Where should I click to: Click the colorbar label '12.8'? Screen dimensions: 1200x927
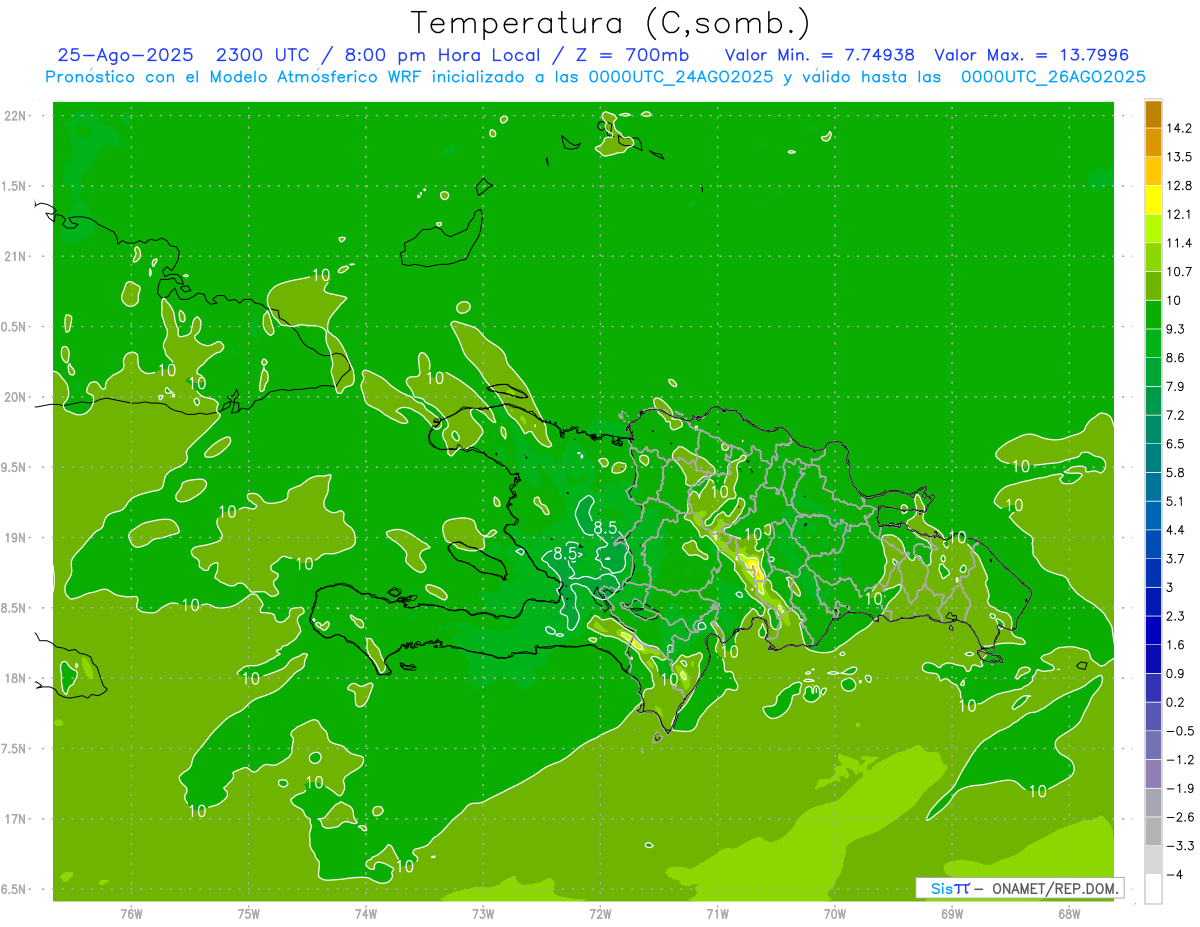[x=1178, y=186]
